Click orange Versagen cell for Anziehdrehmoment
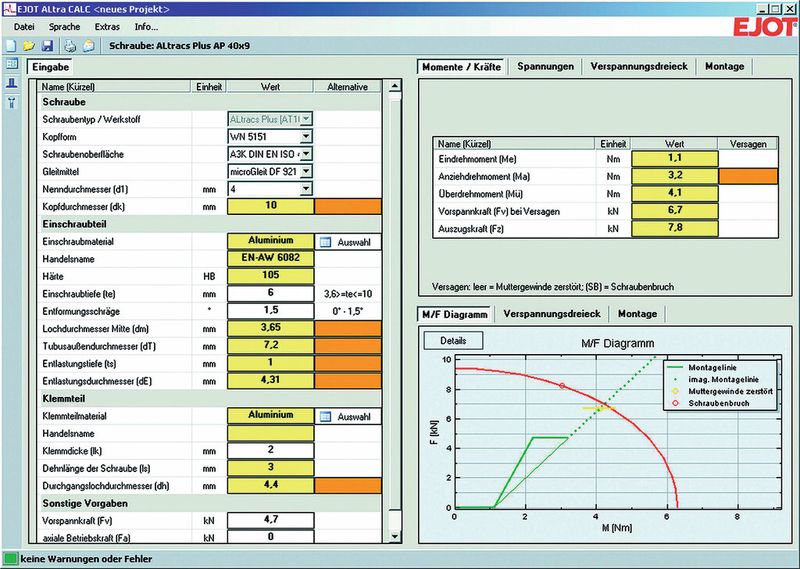Viewport: 800px width, 569px height. pos(748,177)
